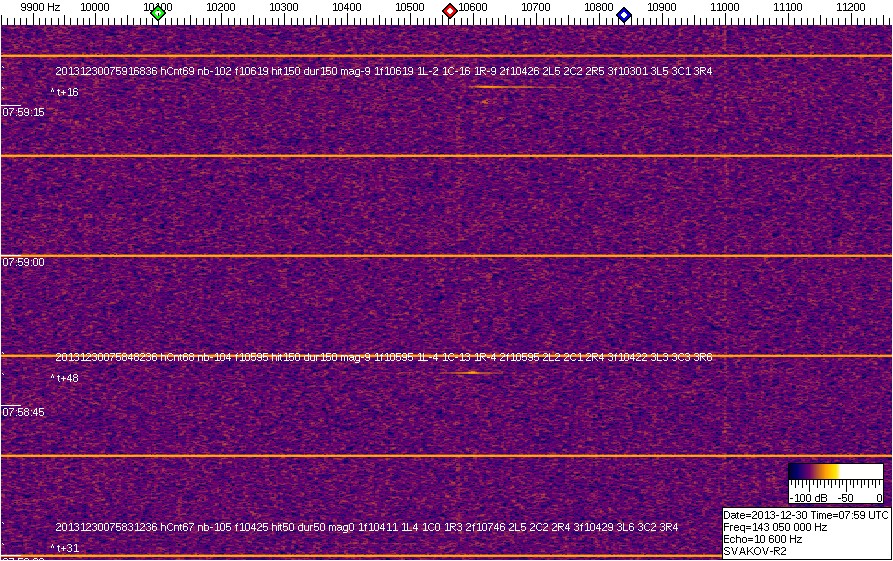Select the red diamond frequency marker
The width and height of the screenshot is (893, 561).
pyautogui.click(x=450, y=11)
